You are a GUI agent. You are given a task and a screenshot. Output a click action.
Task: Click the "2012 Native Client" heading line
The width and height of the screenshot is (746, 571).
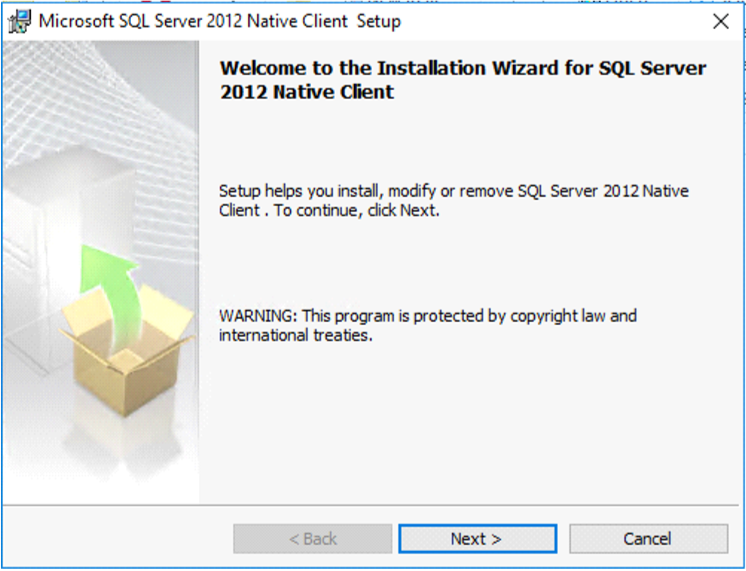306,92
